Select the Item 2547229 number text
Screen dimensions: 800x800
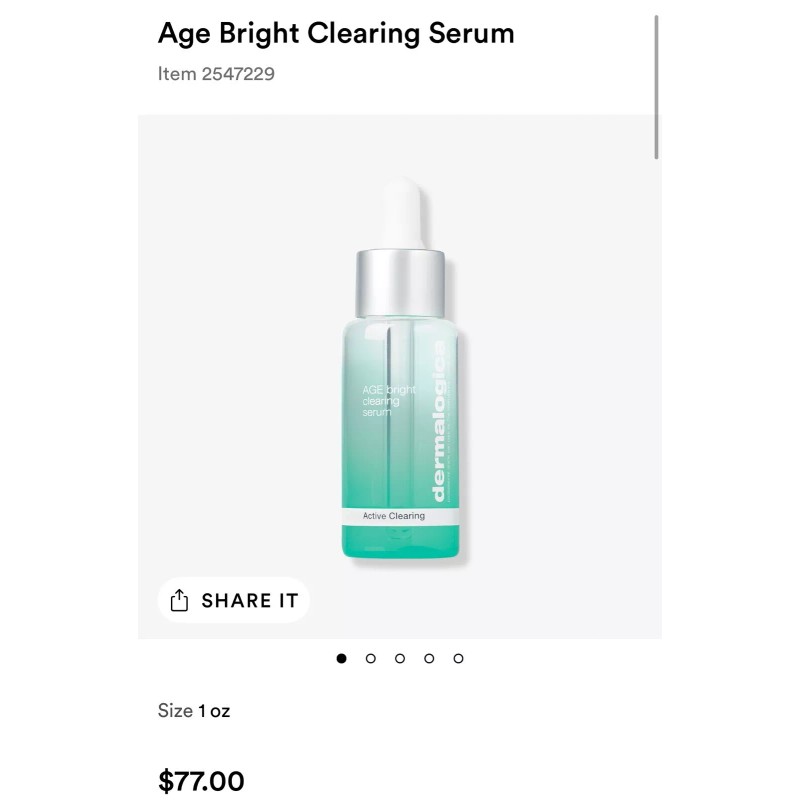click(x=216, y=74)
